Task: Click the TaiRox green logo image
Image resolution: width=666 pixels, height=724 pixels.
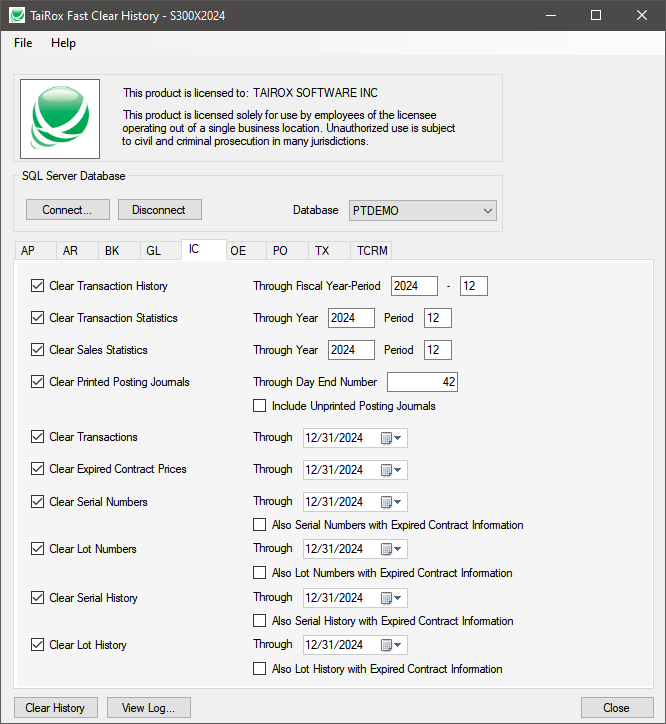Action: (60, 119)
